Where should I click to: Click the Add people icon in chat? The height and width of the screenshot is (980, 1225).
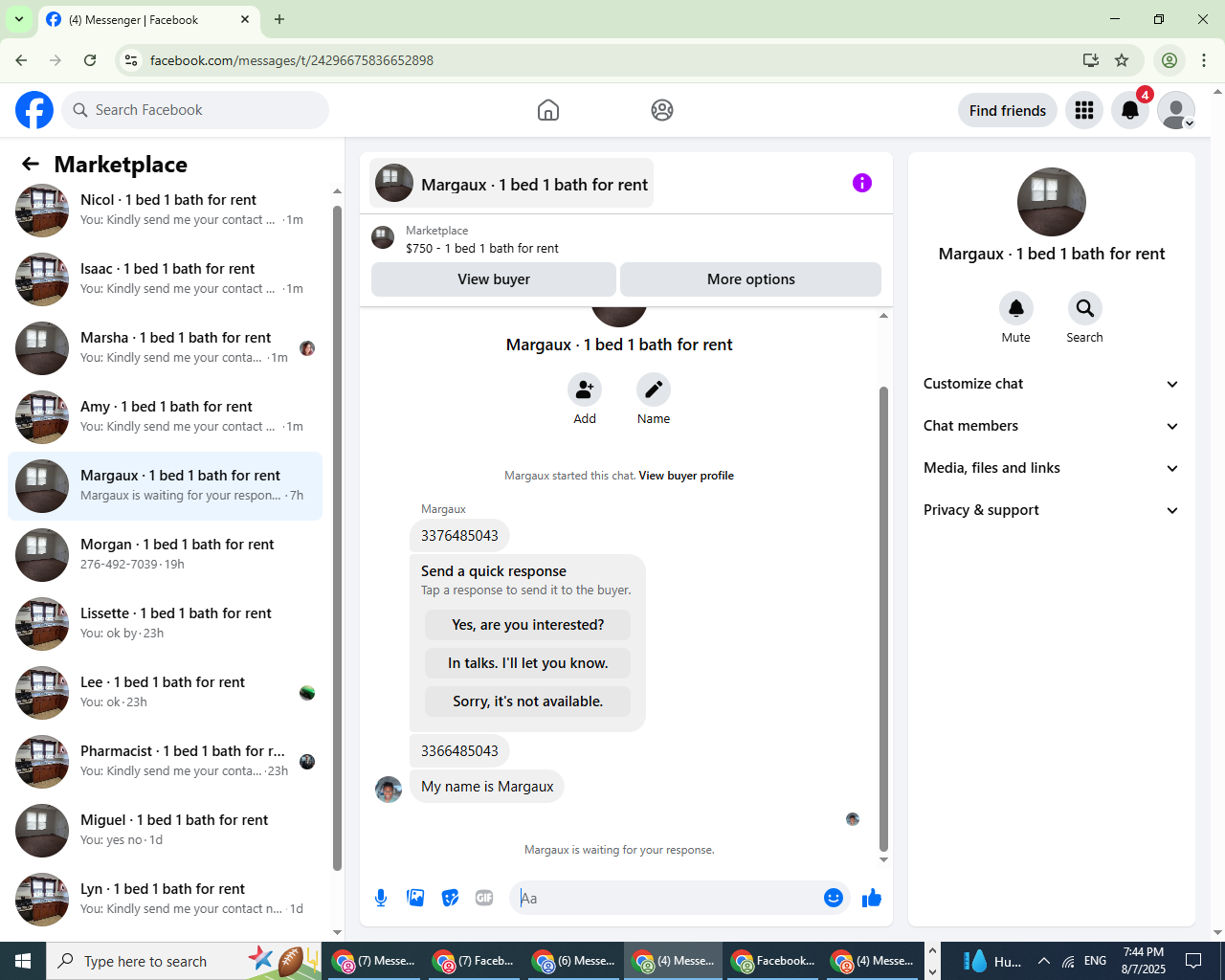pyautogui.click(x=585, y=390)
